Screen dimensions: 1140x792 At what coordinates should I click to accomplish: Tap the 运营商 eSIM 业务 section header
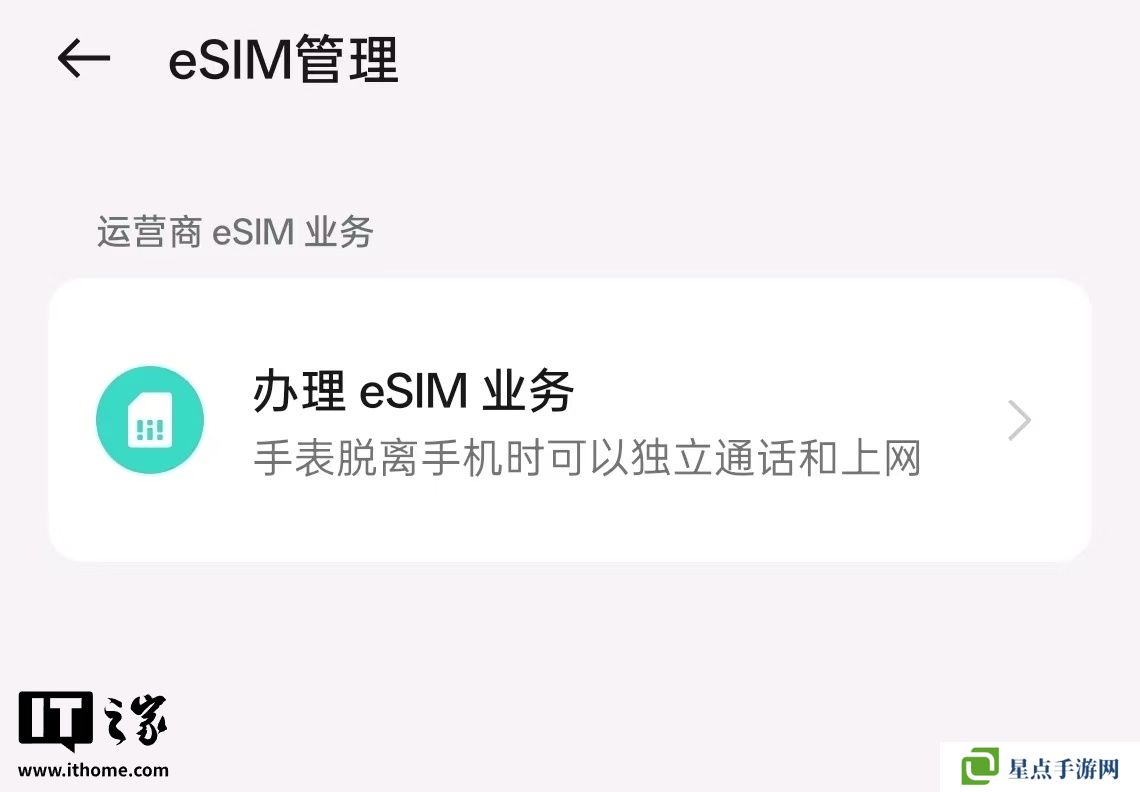235,232
